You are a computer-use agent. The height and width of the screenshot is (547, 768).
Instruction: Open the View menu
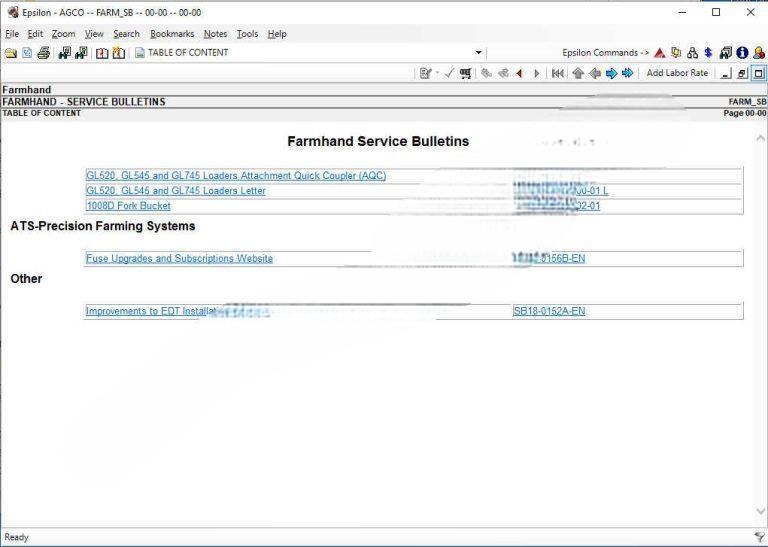click(x=94, y=34)
